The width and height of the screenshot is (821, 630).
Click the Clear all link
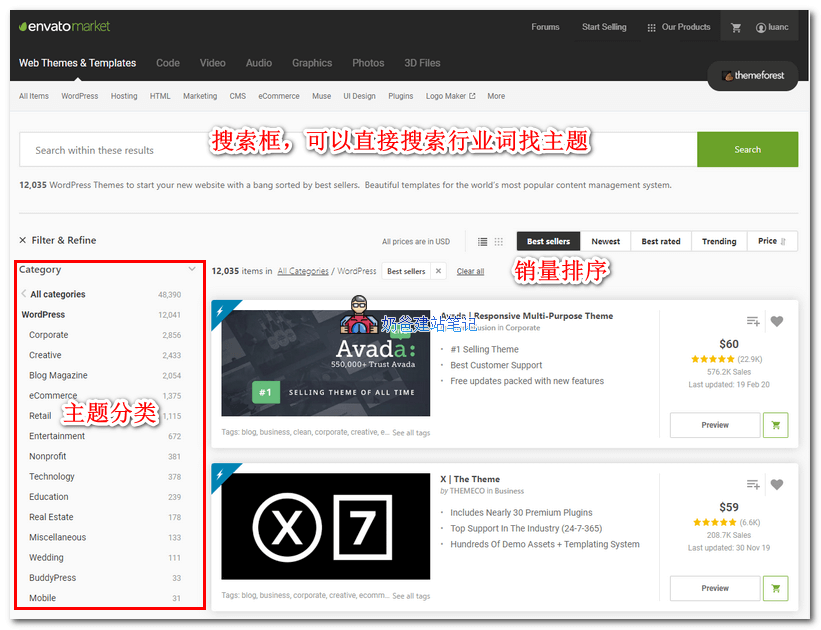pyautogui.click(x=470, y=270)
